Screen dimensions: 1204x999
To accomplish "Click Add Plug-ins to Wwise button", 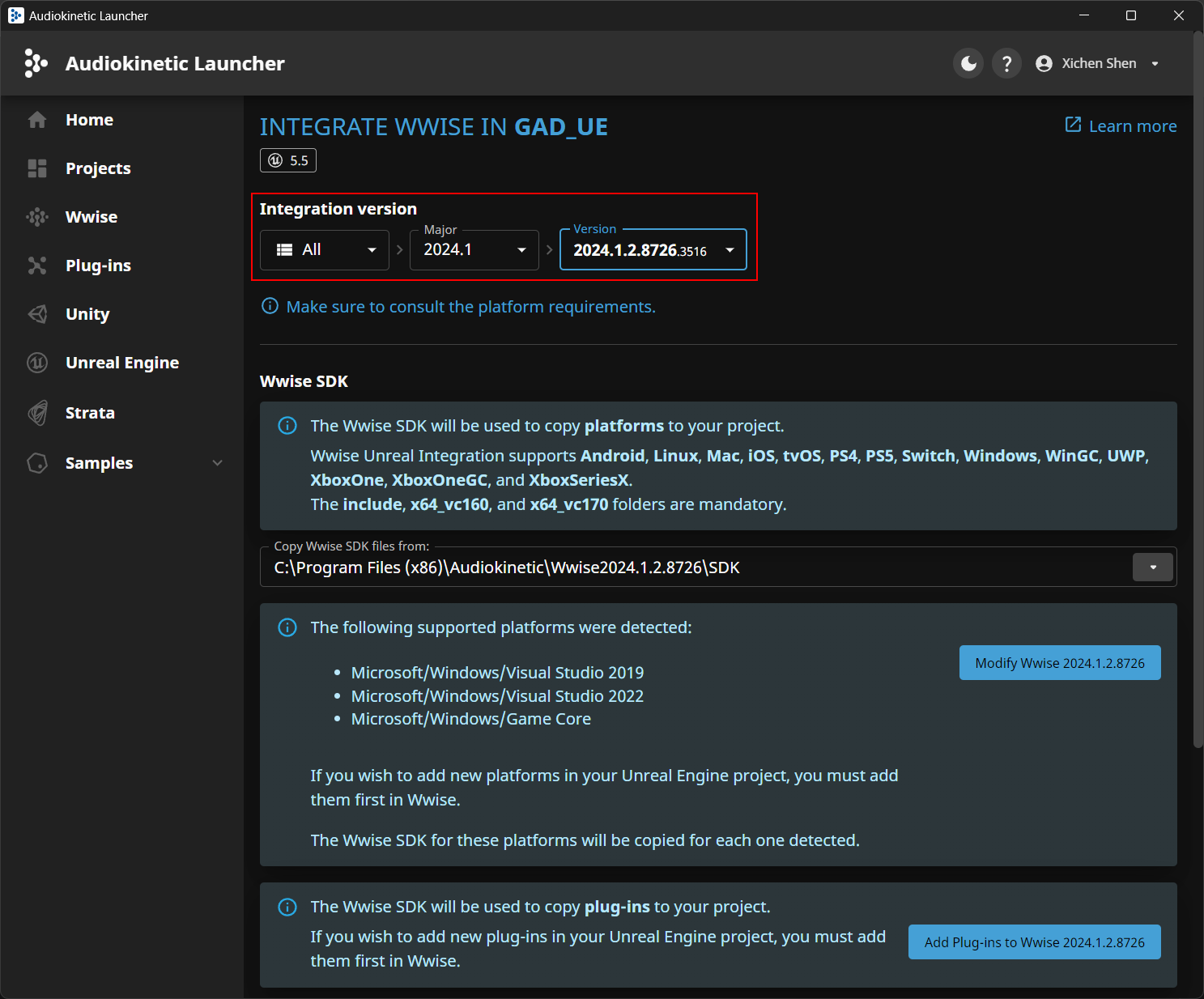I will click(x=1034, y=942).
